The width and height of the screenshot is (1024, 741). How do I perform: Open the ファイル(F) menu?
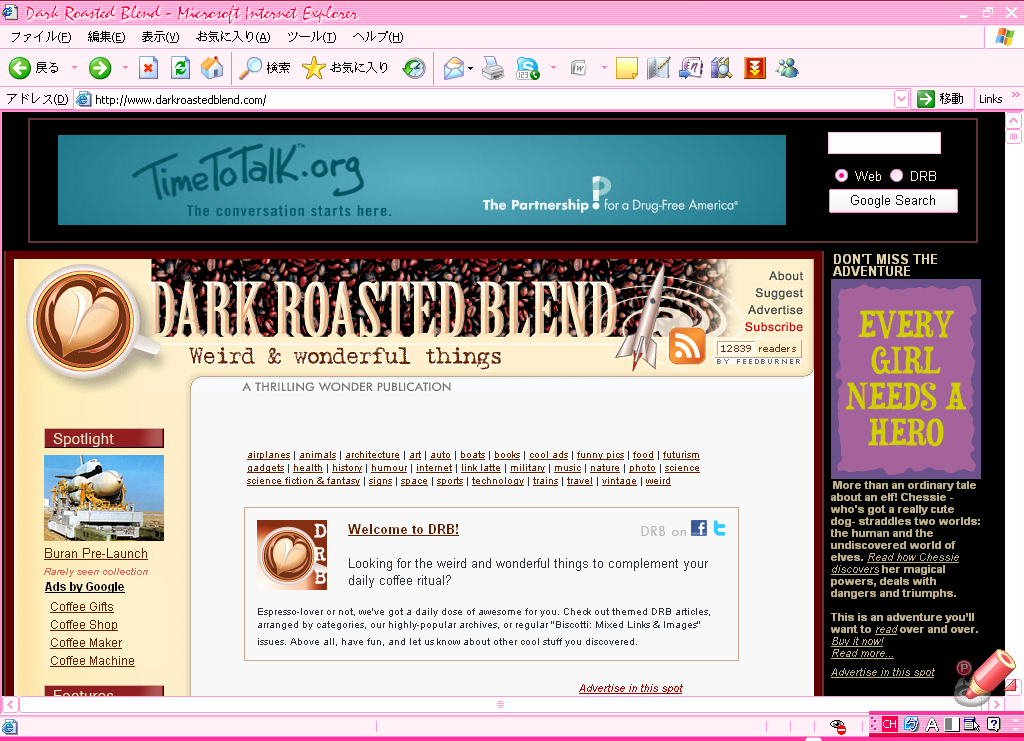40,37
